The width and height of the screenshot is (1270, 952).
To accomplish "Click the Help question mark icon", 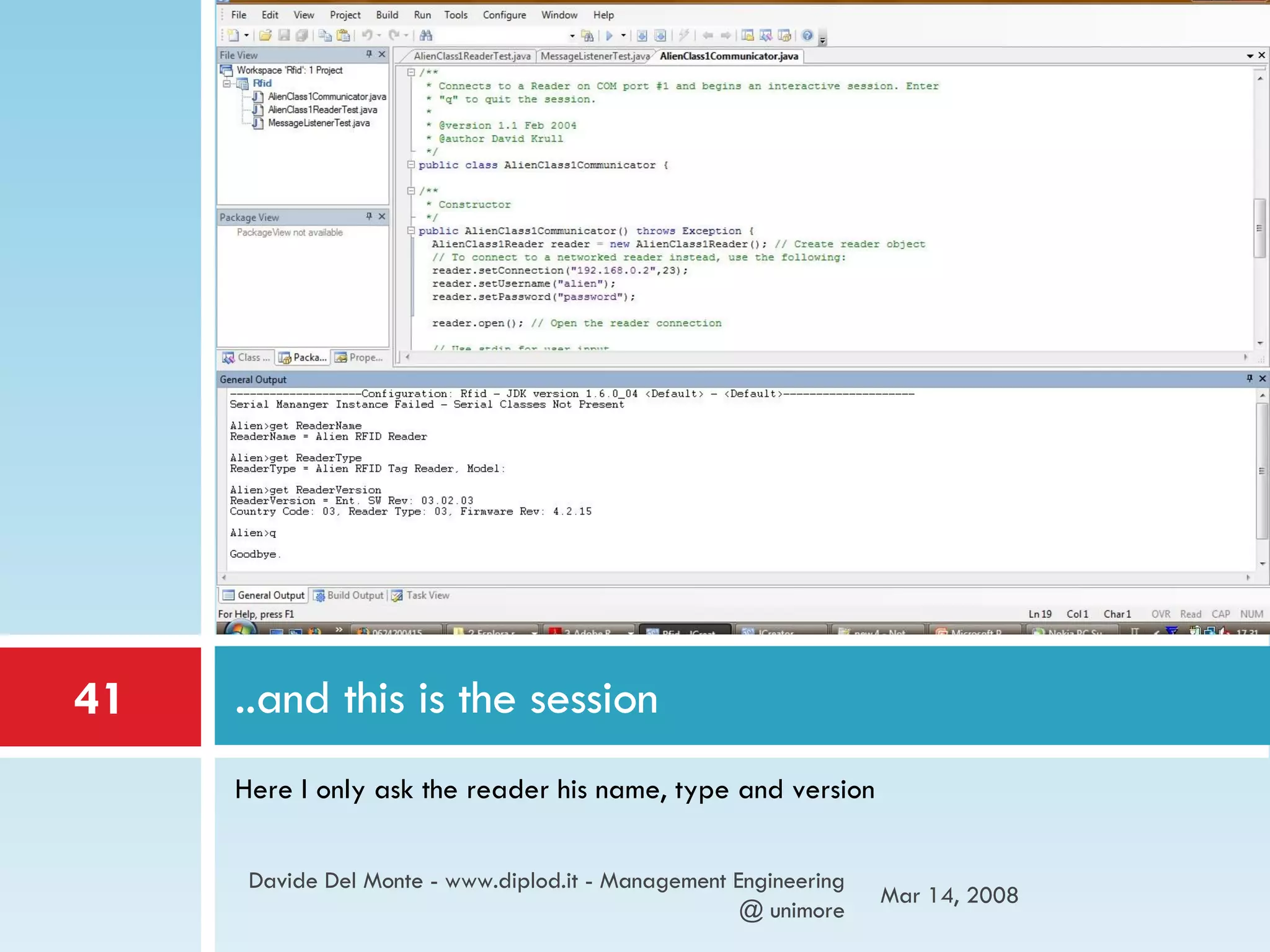I will tap(807, 35).
